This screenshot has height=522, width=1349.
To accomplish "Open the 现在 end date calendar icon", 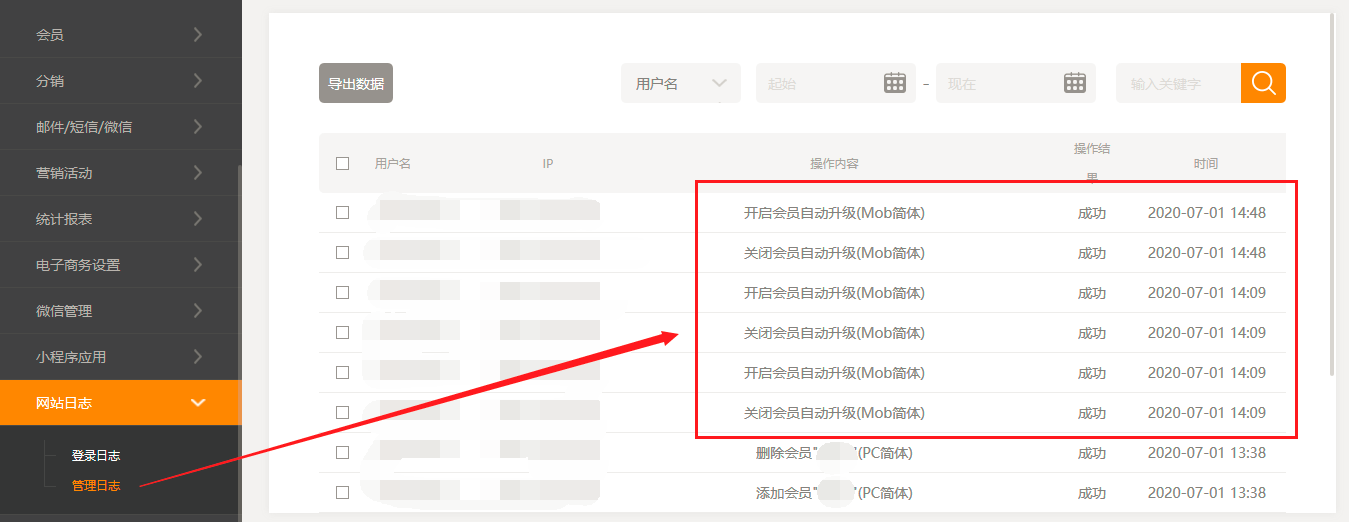I will [x=1074, y=83].
